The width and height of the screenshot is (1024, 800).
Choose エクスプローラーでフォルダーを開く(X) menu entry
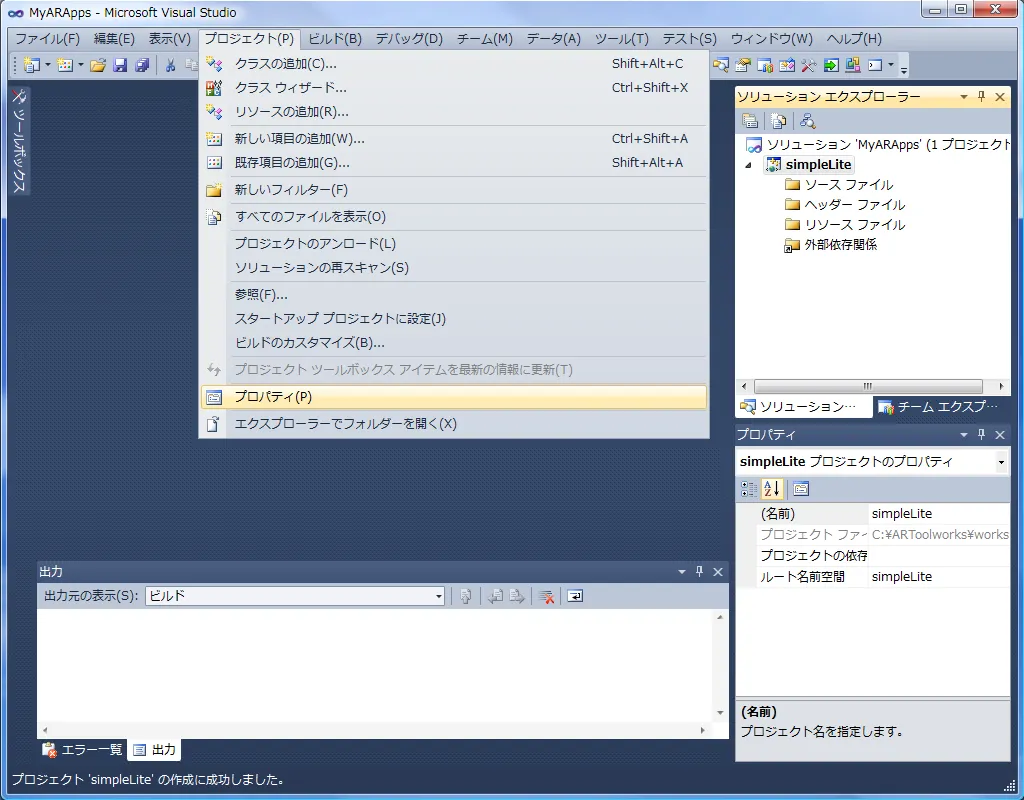click(x=454, y=423)
